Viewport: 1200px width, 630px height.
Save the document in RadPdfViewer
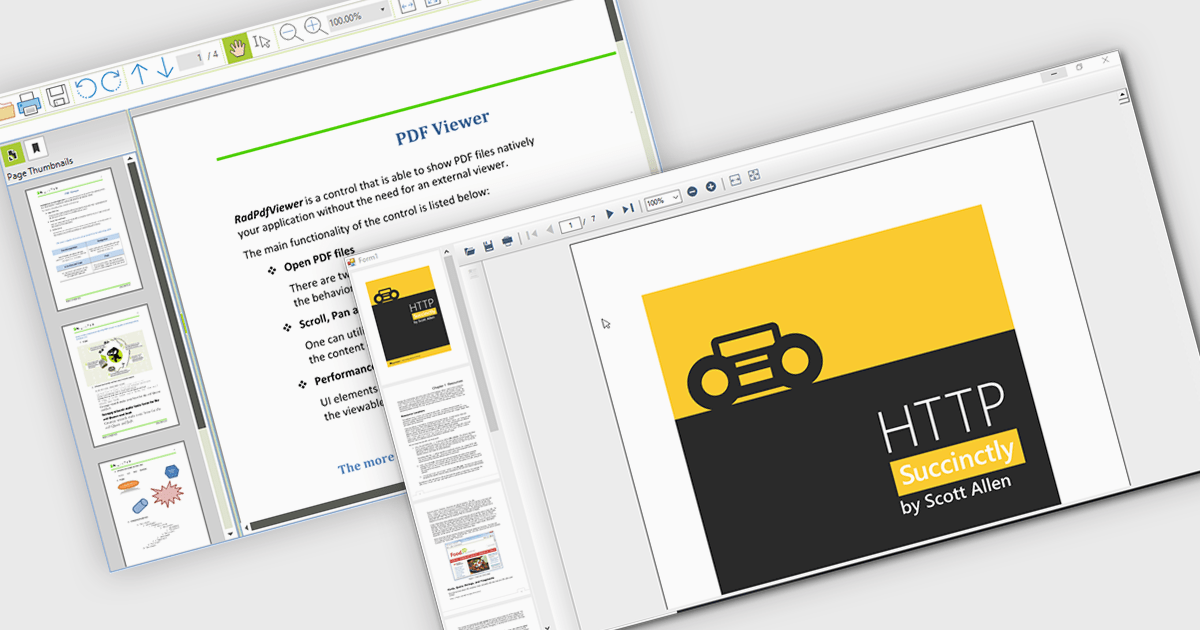tap(57, 96)
